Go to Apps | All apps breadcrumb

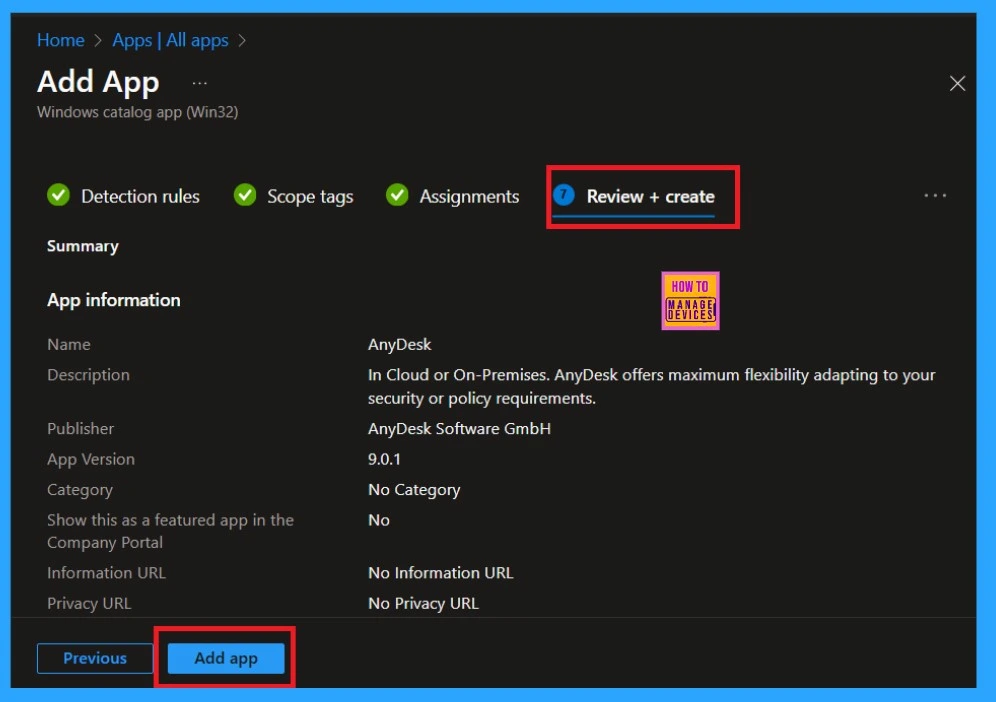click(170, 40)
